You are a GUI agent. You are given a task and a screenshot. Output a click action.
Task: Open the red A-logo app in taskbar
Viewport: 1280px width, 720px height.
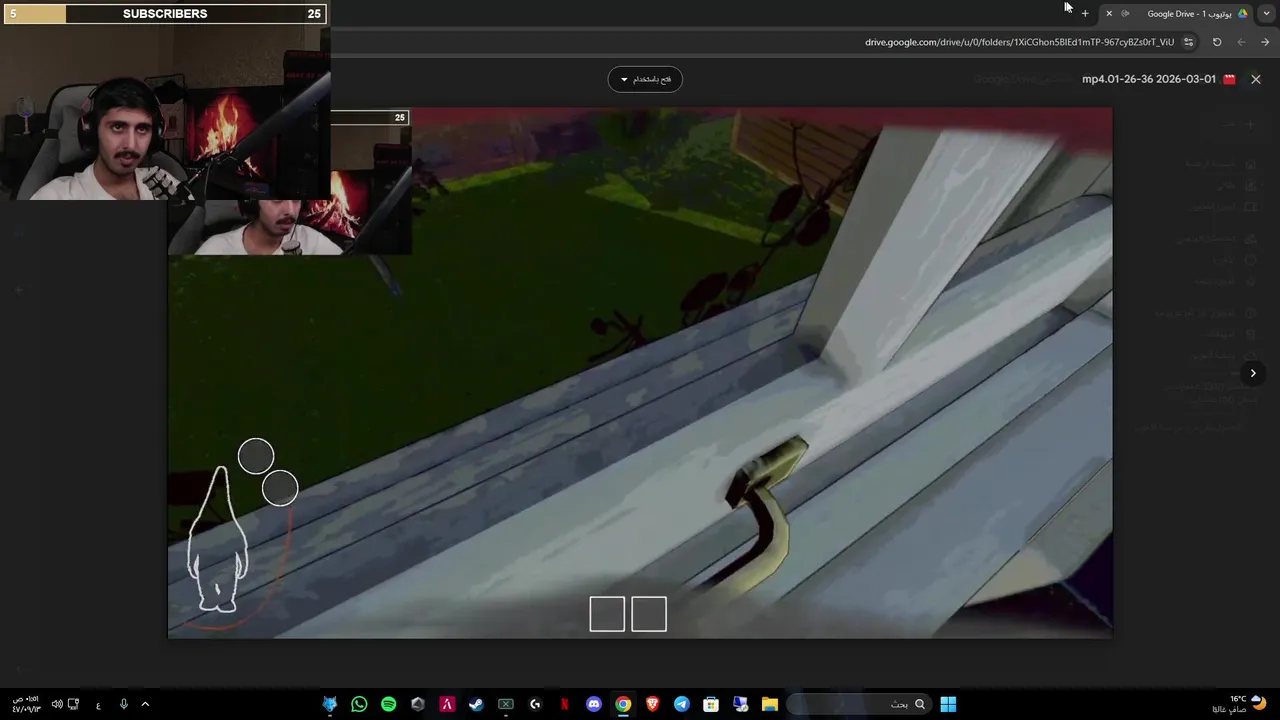coord(447,704)
